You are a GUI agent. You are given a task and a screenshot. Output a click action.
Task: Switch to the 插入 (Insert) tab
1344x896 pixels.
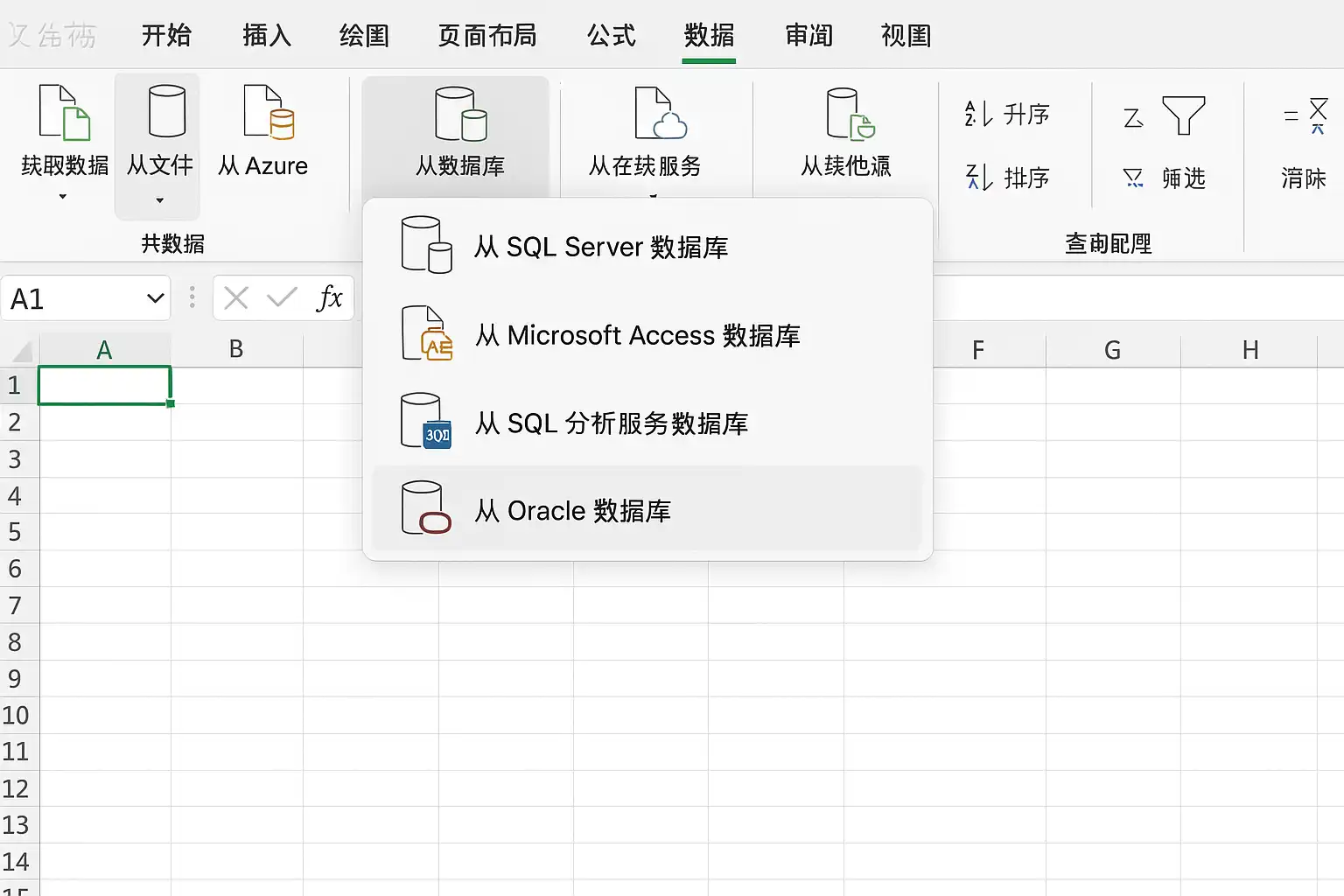pyautogui.click(x=267, y=35)
